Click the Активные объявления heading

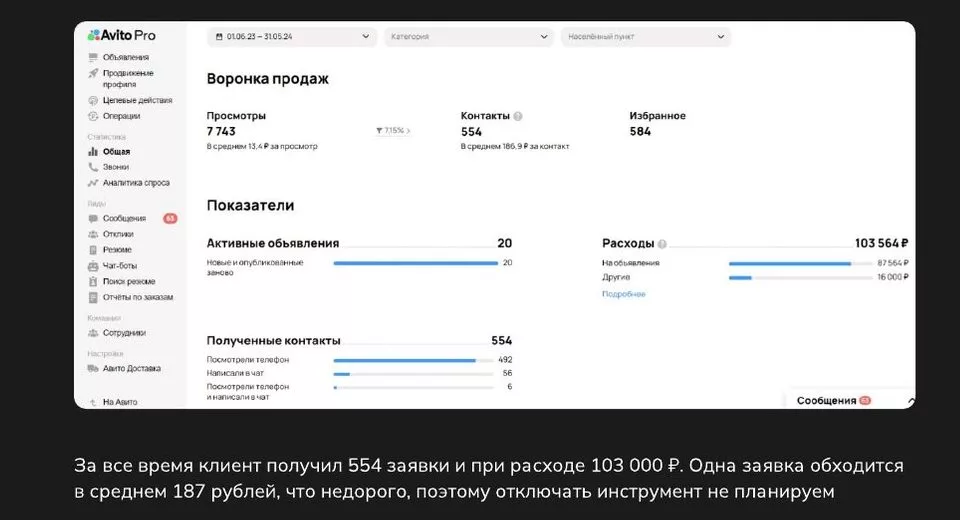tap(272, 243)
